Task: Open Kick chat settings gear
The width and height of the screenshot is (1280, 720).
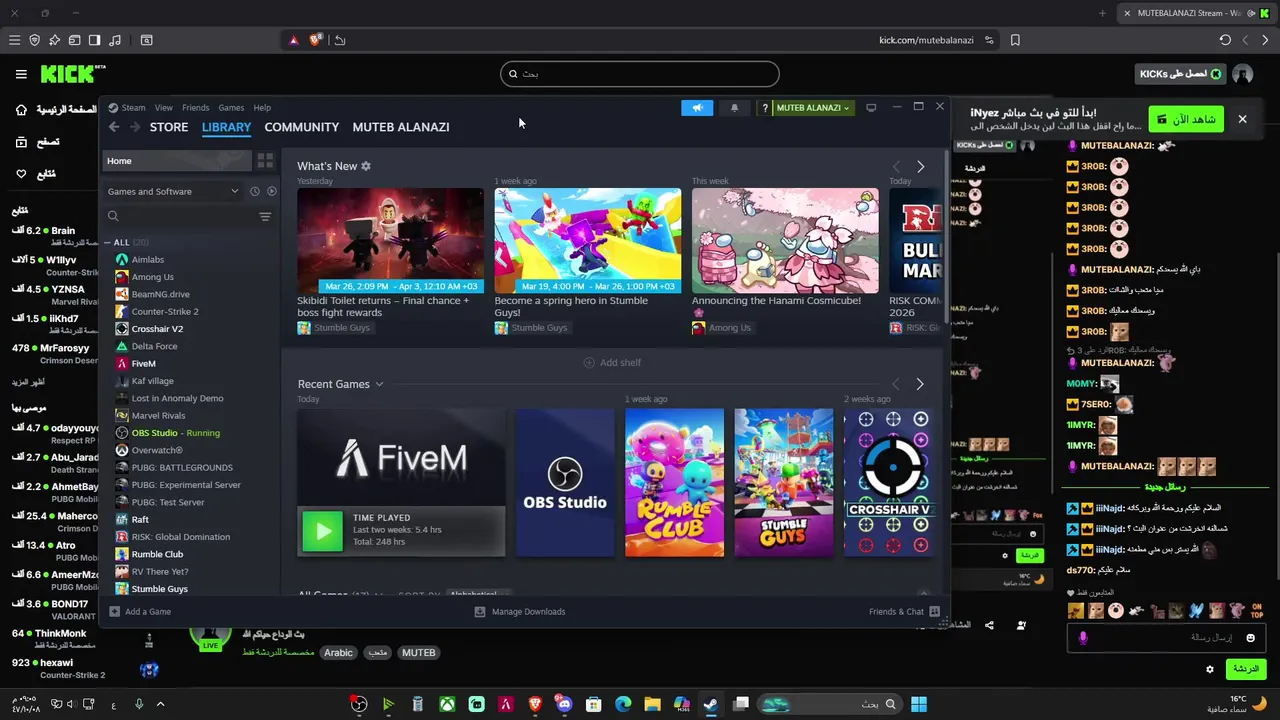Action: tap(1210, 669)
